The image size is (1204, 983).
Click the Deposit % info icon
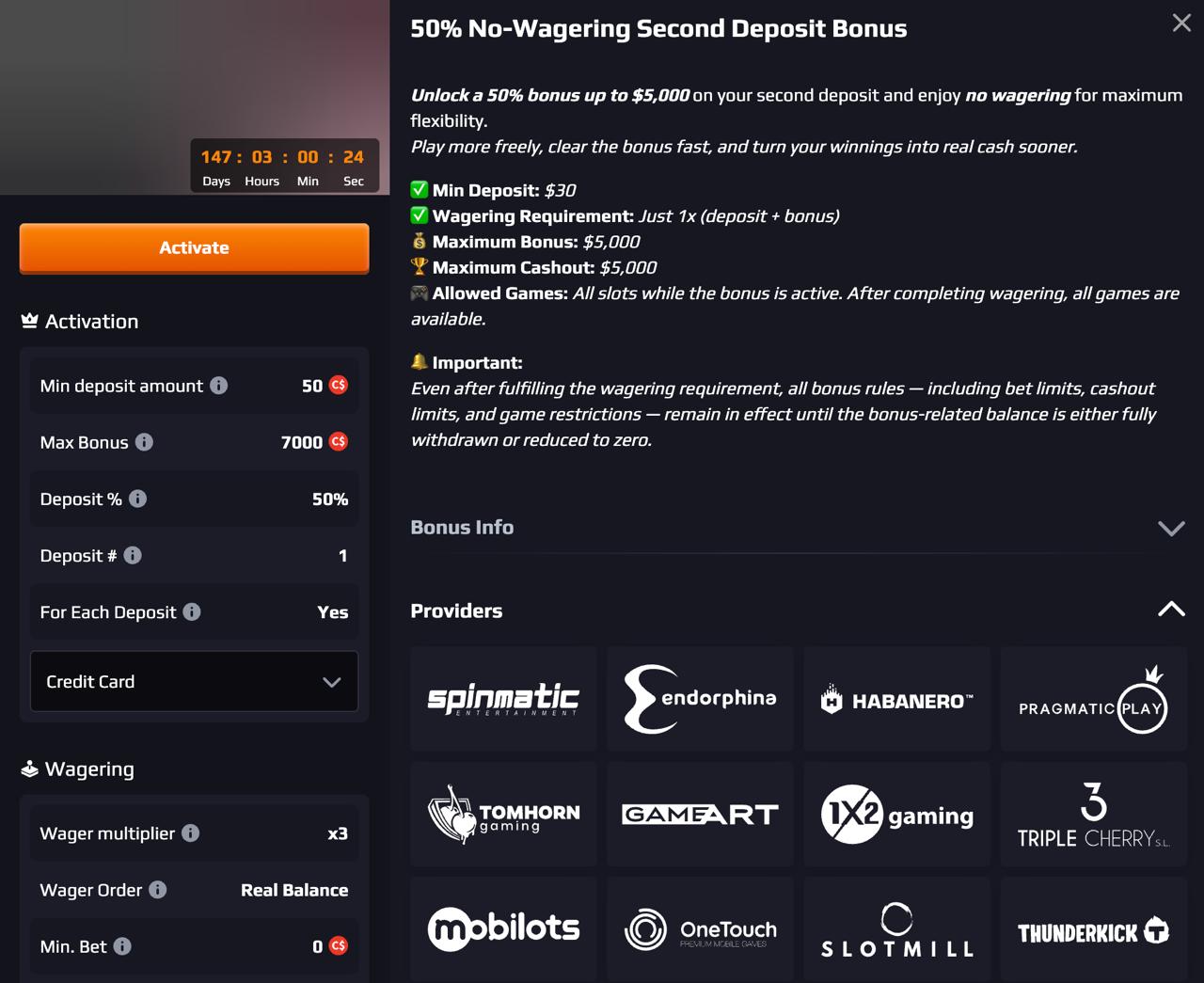coord(138,499)
